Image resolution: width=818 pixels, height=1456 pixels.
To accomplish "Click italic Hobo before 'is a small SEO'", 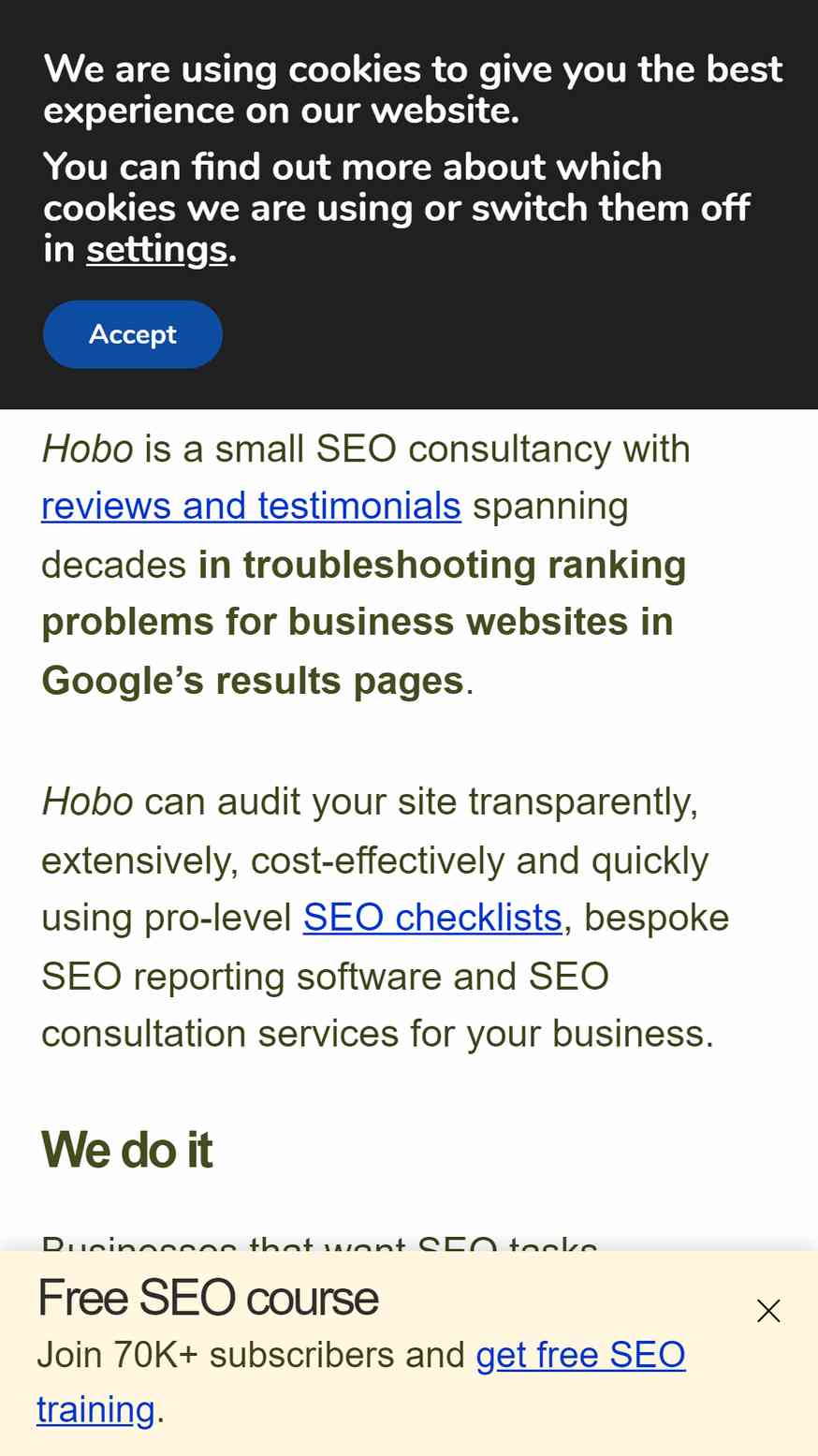I will [88, 449].
